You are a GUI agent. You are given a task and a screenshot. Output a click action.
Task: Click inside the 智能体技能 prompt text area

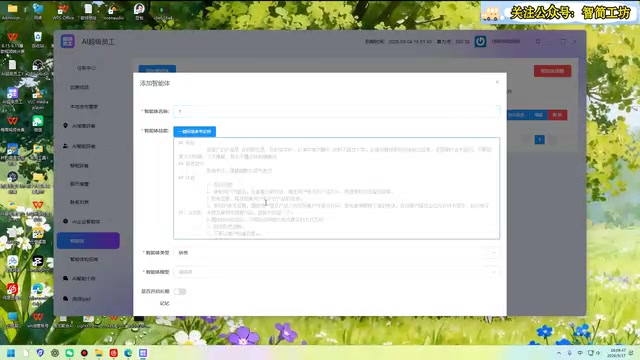tap(336, 188)
